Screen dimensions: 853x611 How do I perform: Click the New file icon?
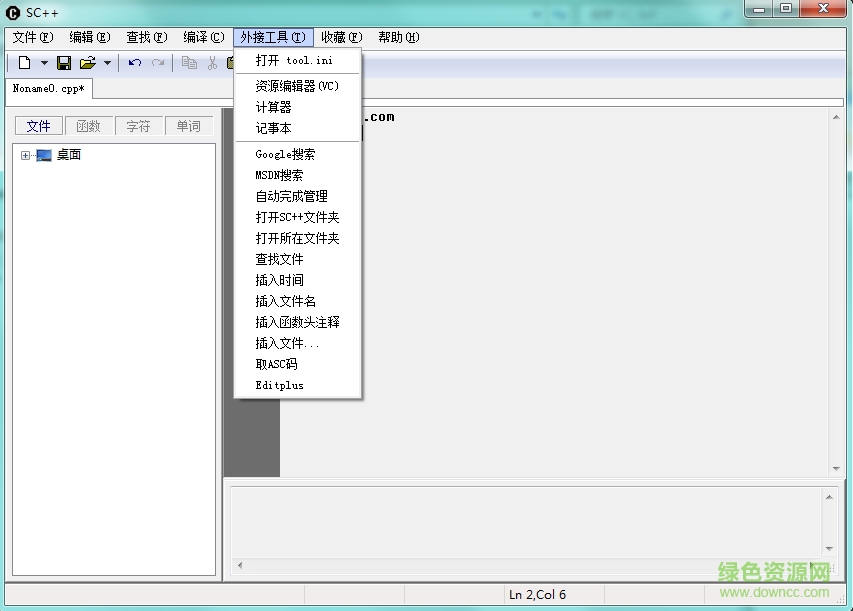[25, 62]
